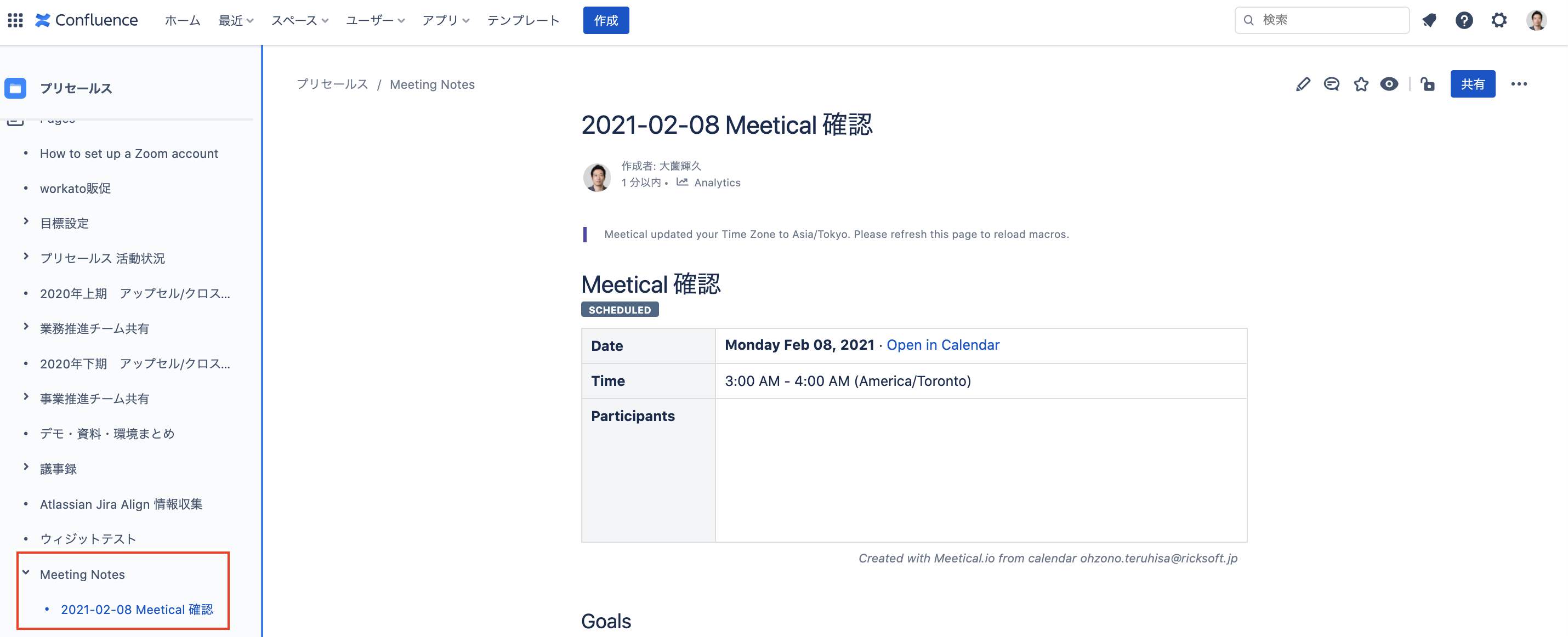Expand the 目標設定 tree item
This screenshot has width=1568, height=637.
click(26, 222)
